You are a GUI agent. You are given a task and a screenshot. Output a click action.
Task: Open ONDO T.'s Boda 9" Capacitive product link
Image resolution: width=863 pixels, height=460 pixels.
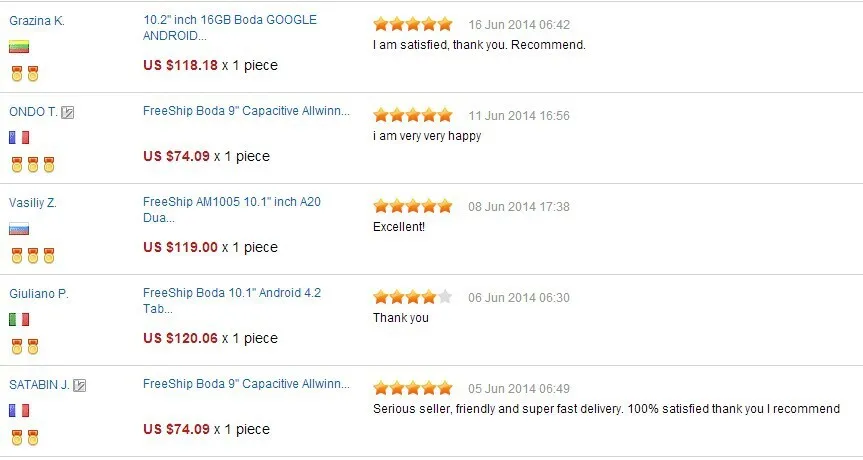(246, 111)
